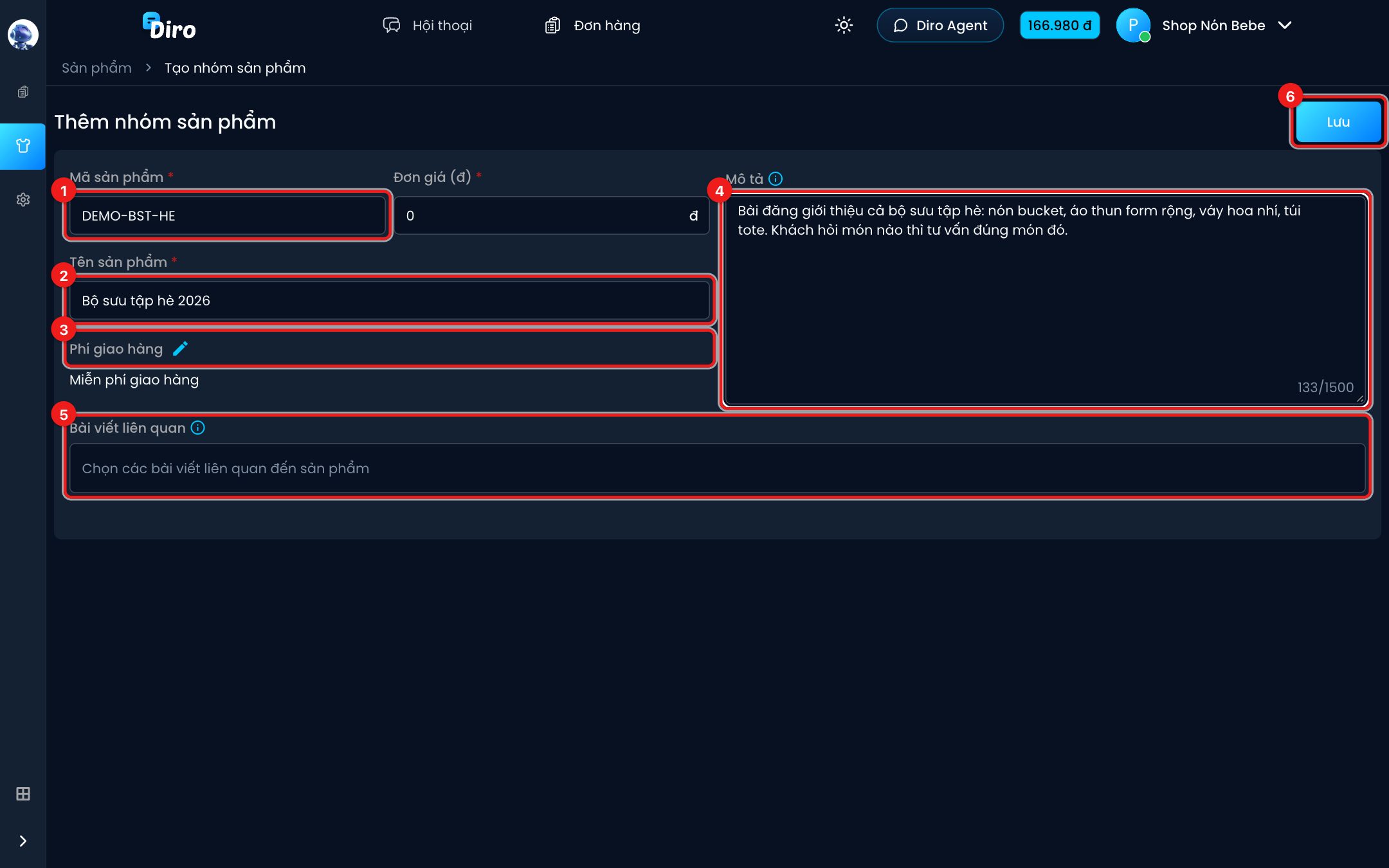Expand the Shop Nón Bebe account dropdown
Screen dimensions: 1389x868
1284,25
